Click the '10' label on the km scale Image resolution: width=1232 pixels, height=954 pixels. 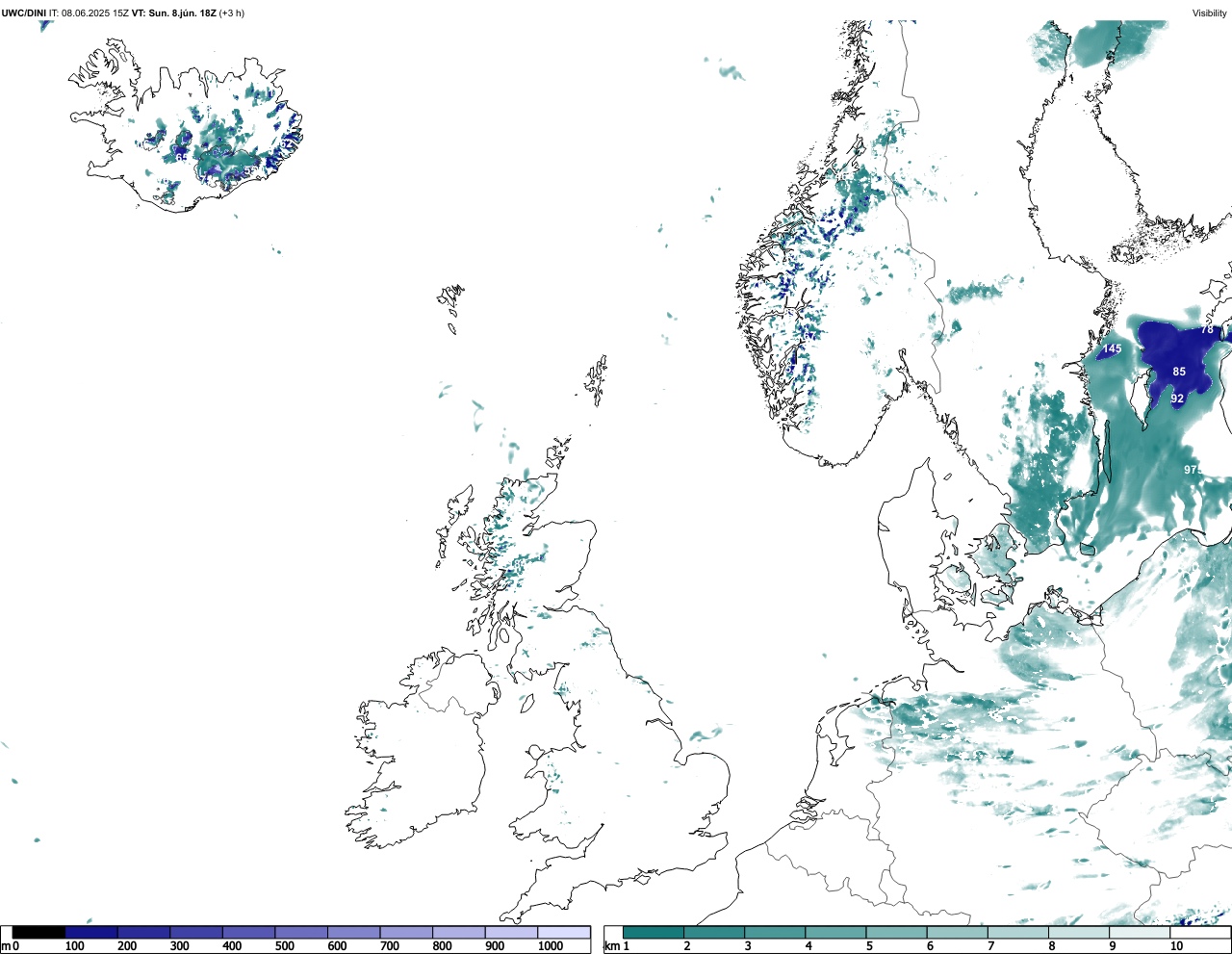point(1176,946)
